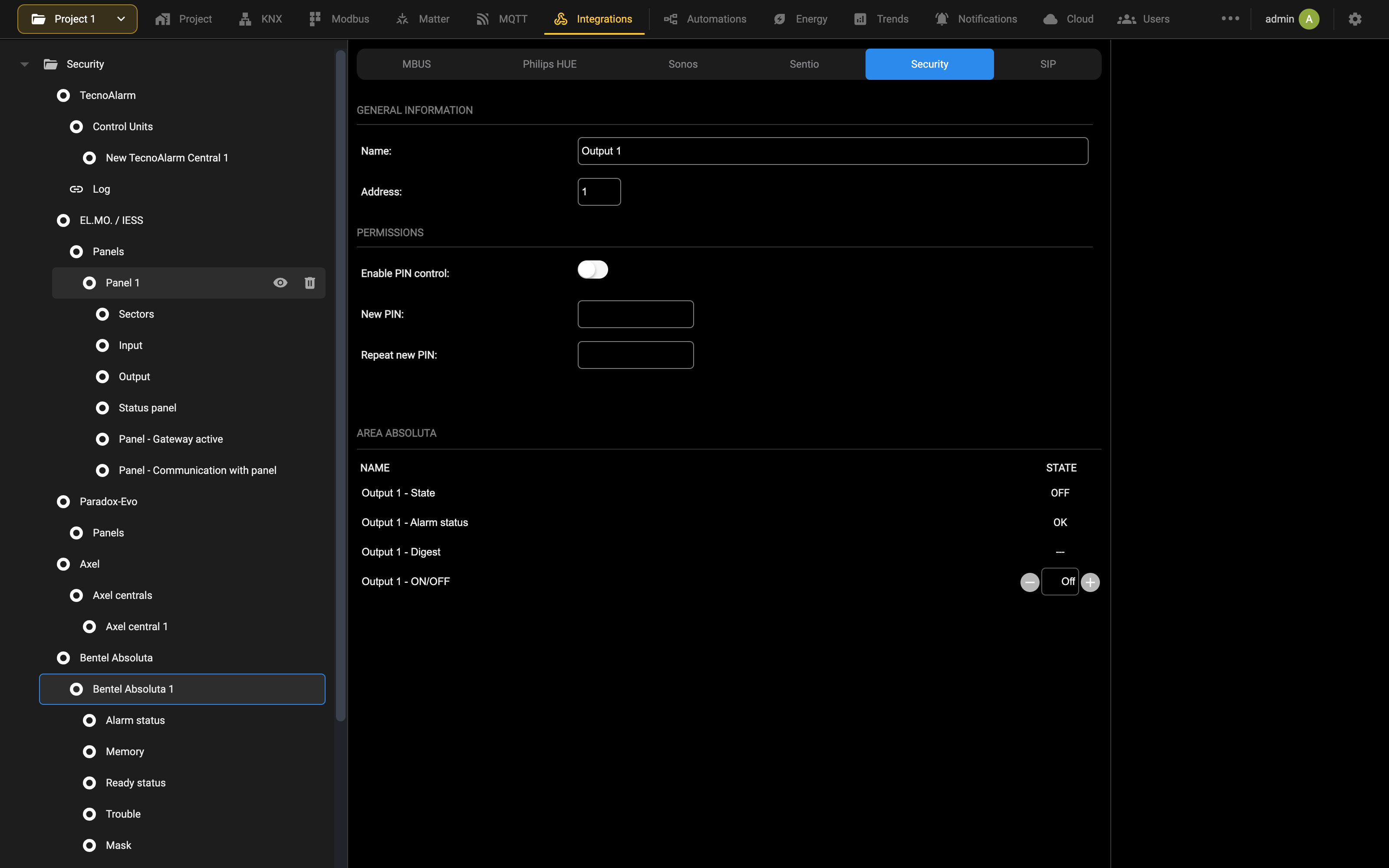Image resolution: width=1389 pixels, height=868 pixels.
Task: Open the Notifications section
Action: coord(976,19)
